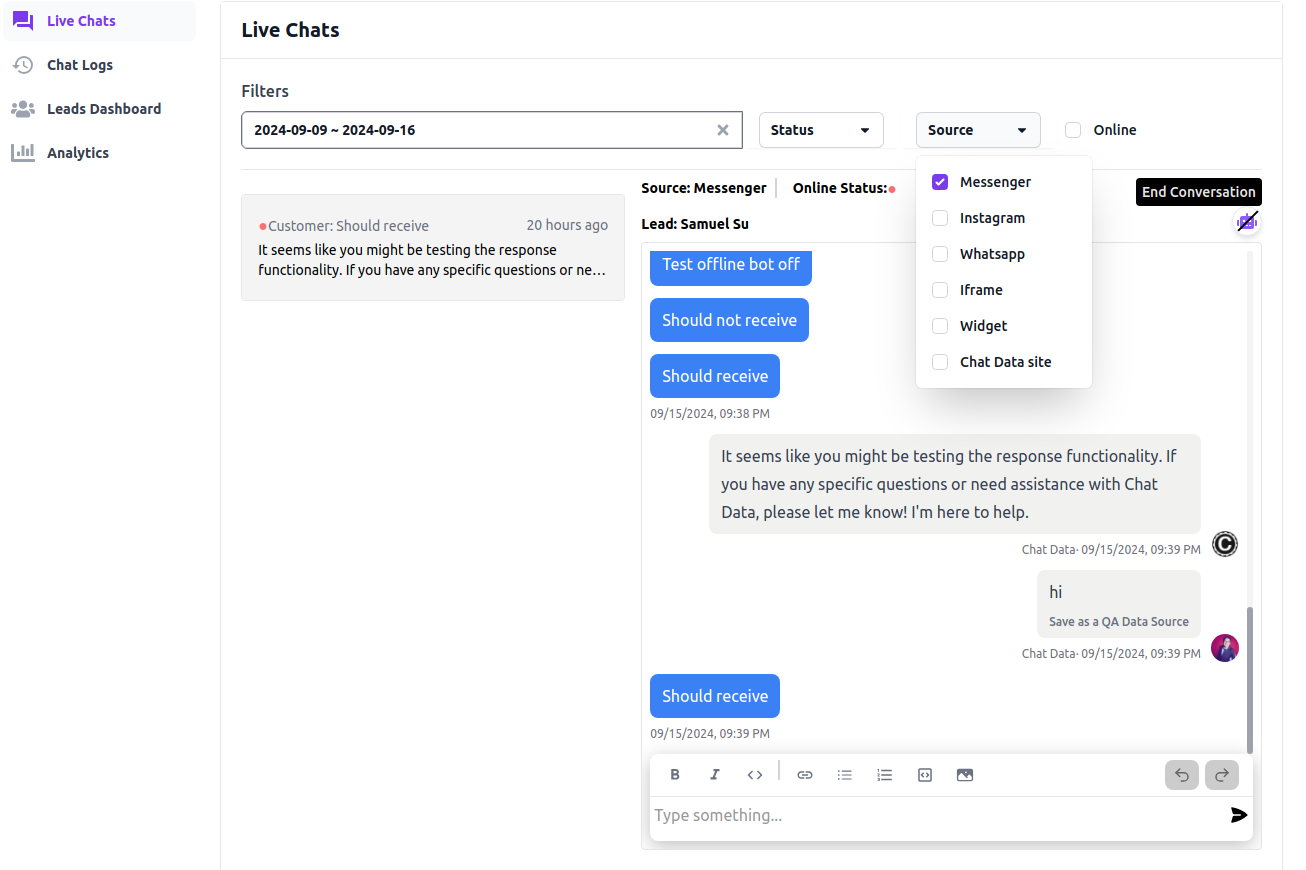Click the Leads Dashboard people icon
This screenshot has width=1306, height=870.
tap(23, 109)
